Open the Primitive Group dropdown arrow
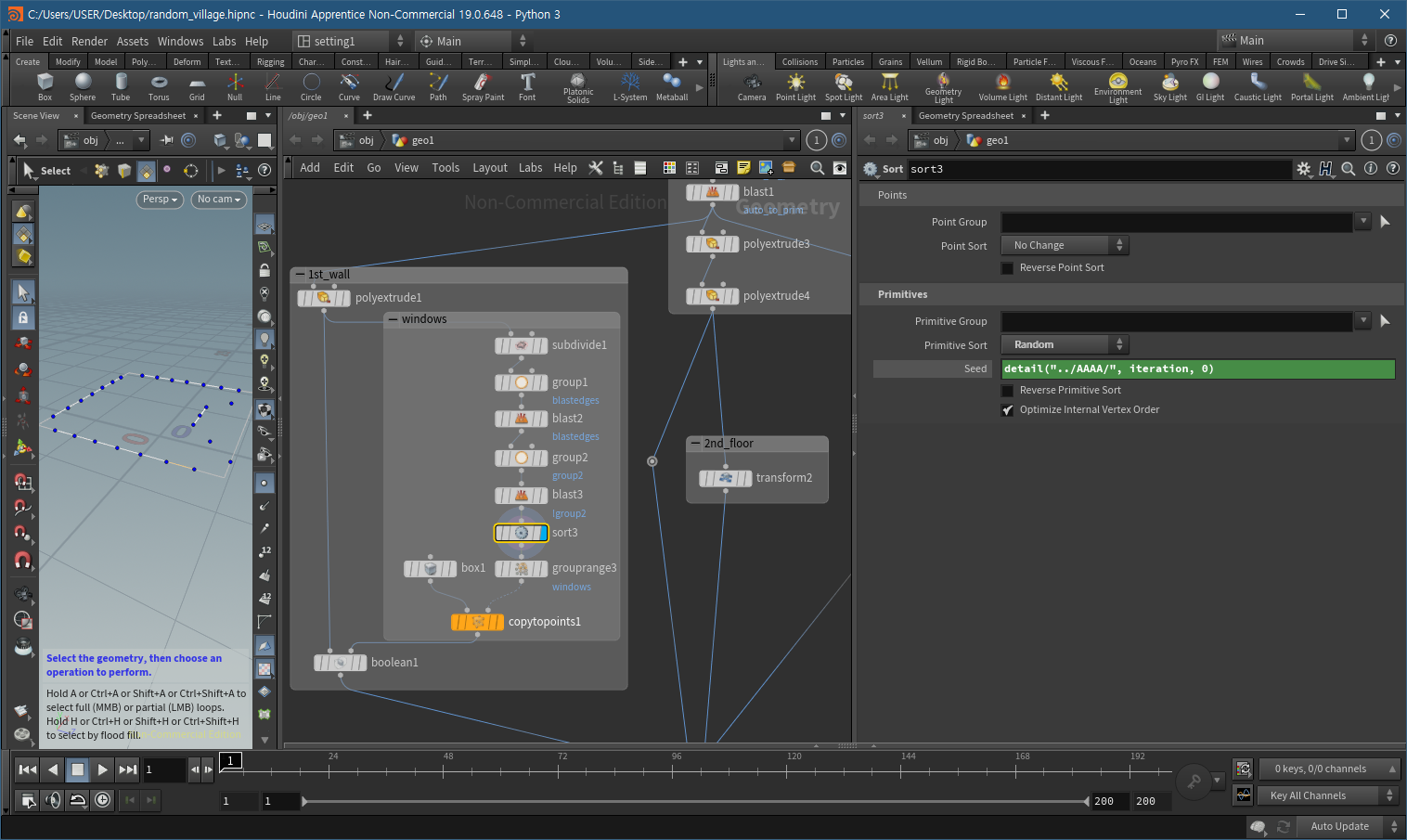The width and height of the screenshot is (1407, 840). (x=1363, y=320)
